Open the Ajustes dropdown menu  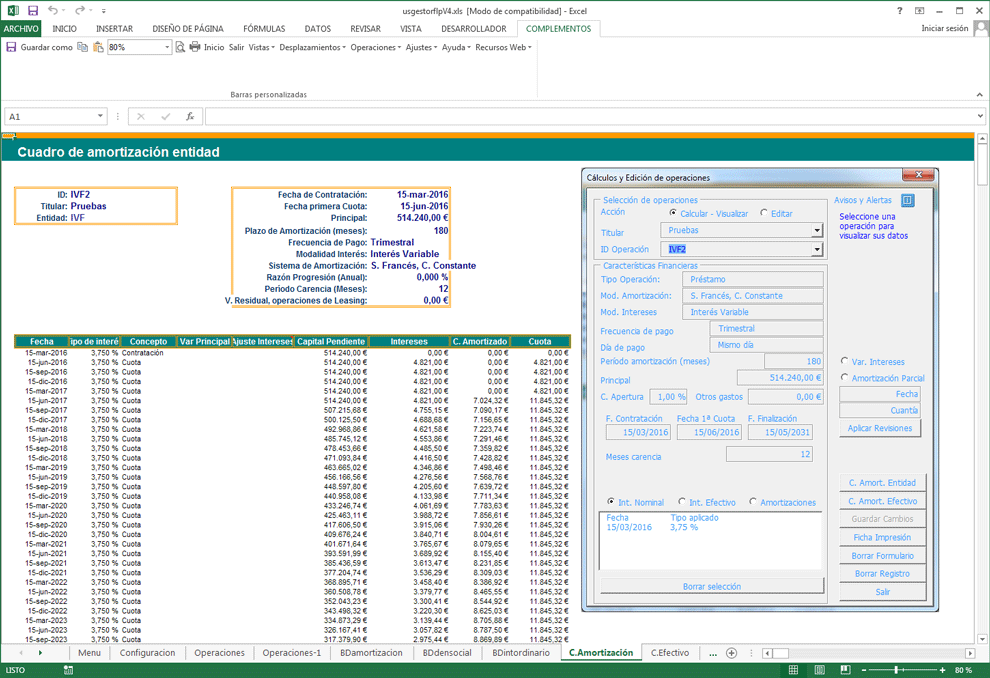pos(421,47)
